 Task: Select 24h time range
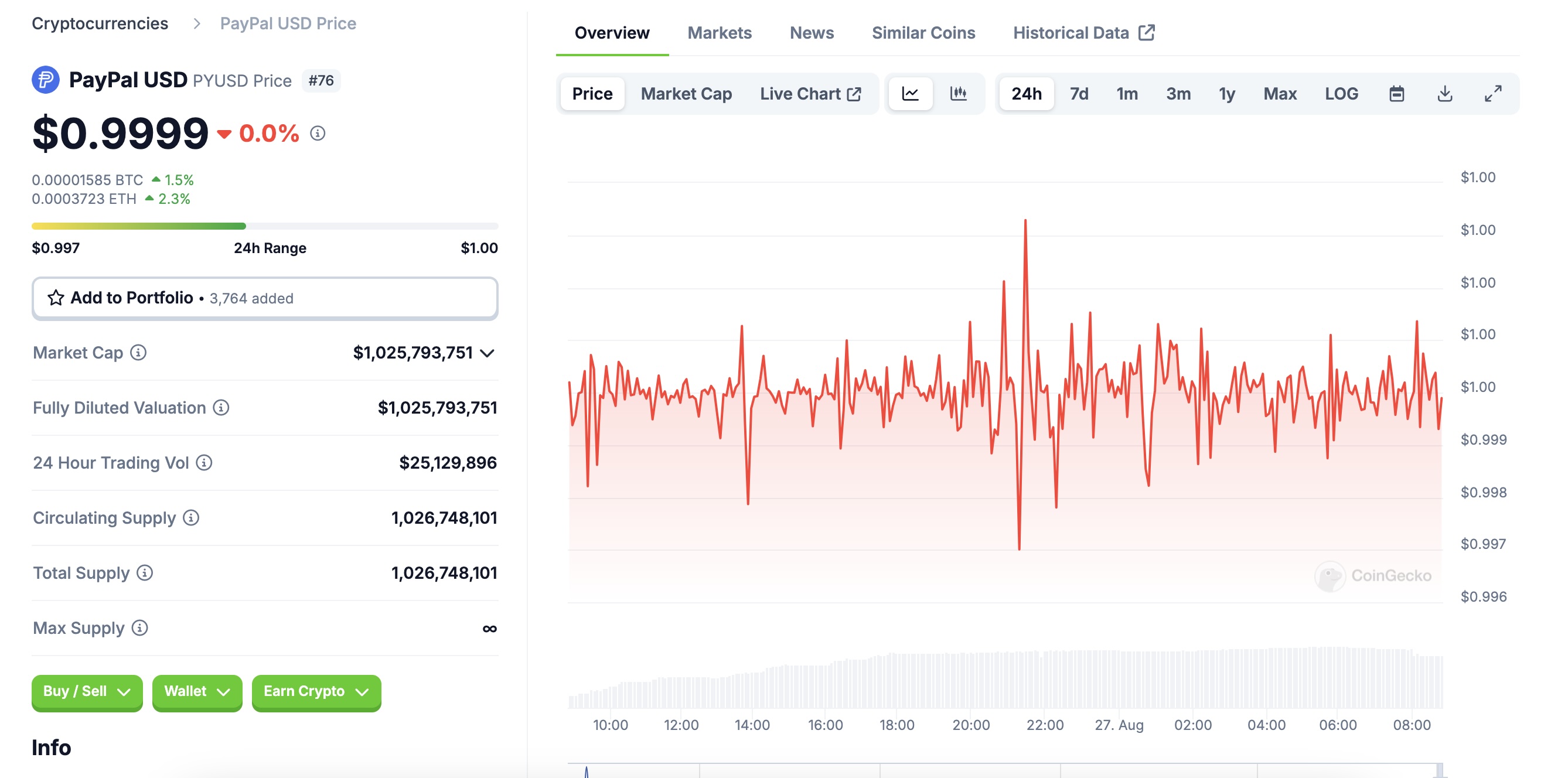point(1026,94)
